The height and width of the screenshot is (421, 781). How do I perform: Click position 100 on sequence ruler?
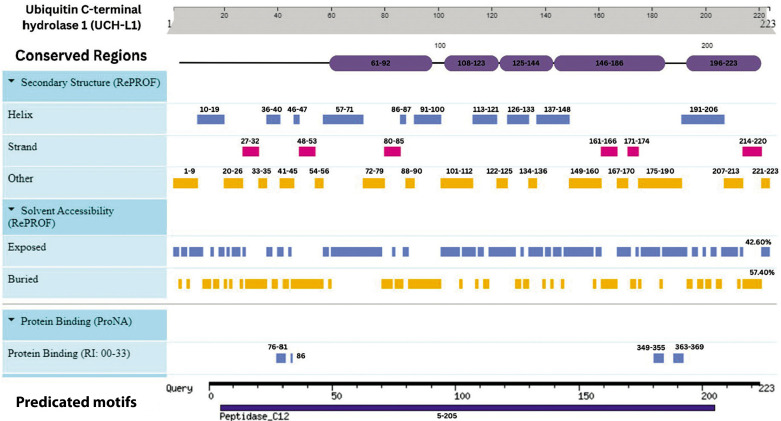click(438, 15)
